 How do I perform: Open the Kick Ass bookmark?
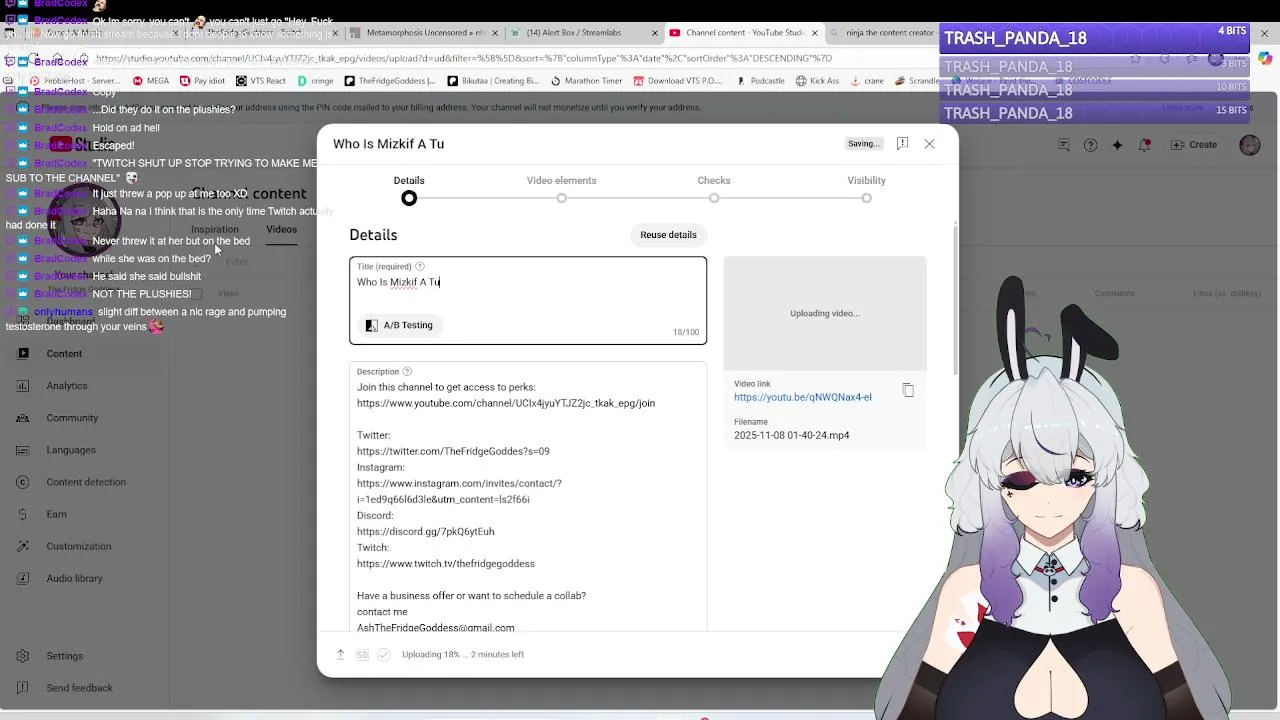click(x=817, y=81)
